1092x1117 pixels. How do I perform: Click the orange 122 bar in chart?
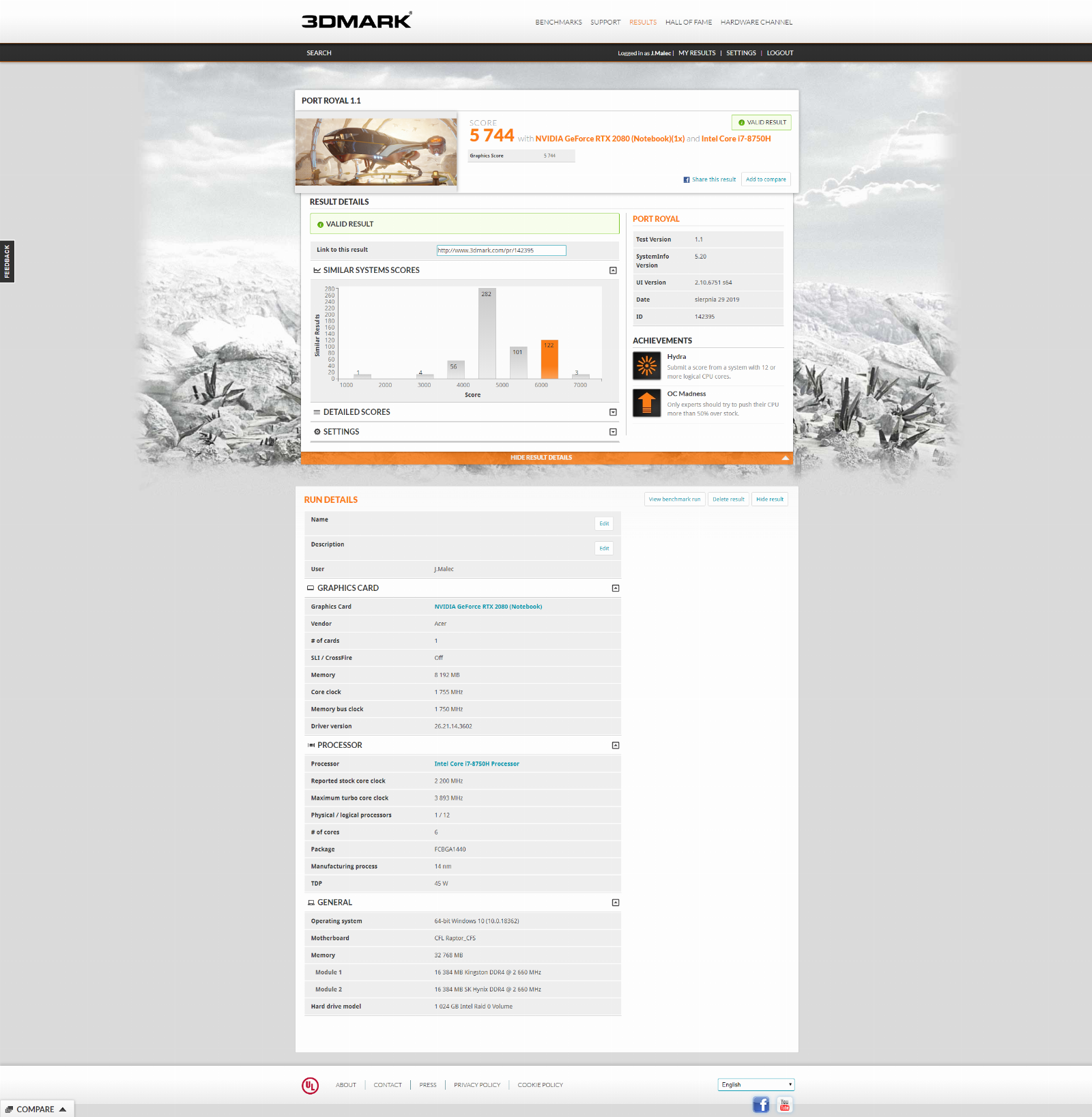click(x=549, y=360)
